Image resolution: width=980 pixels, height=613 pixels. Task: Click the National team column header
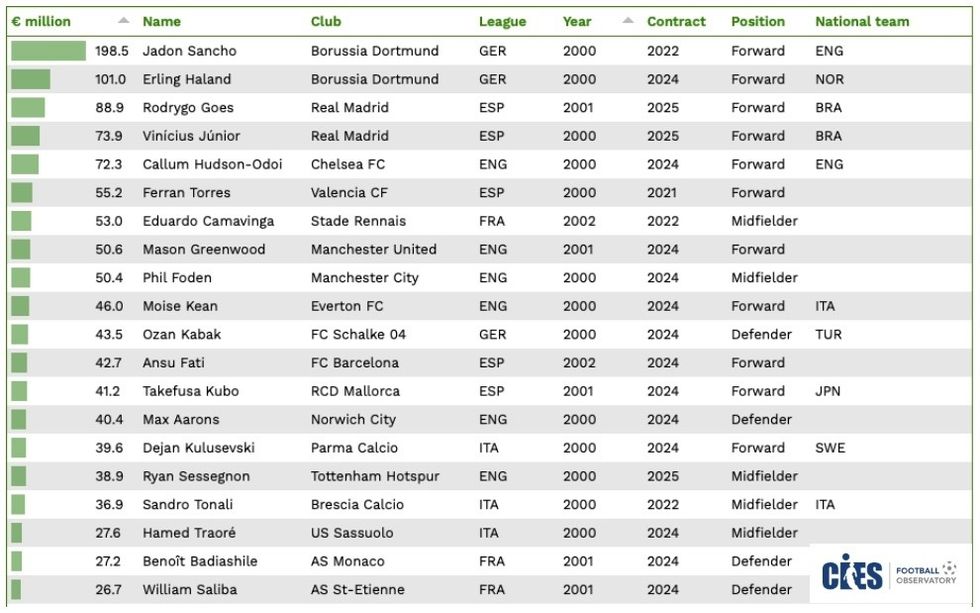[x=862, y=21]
